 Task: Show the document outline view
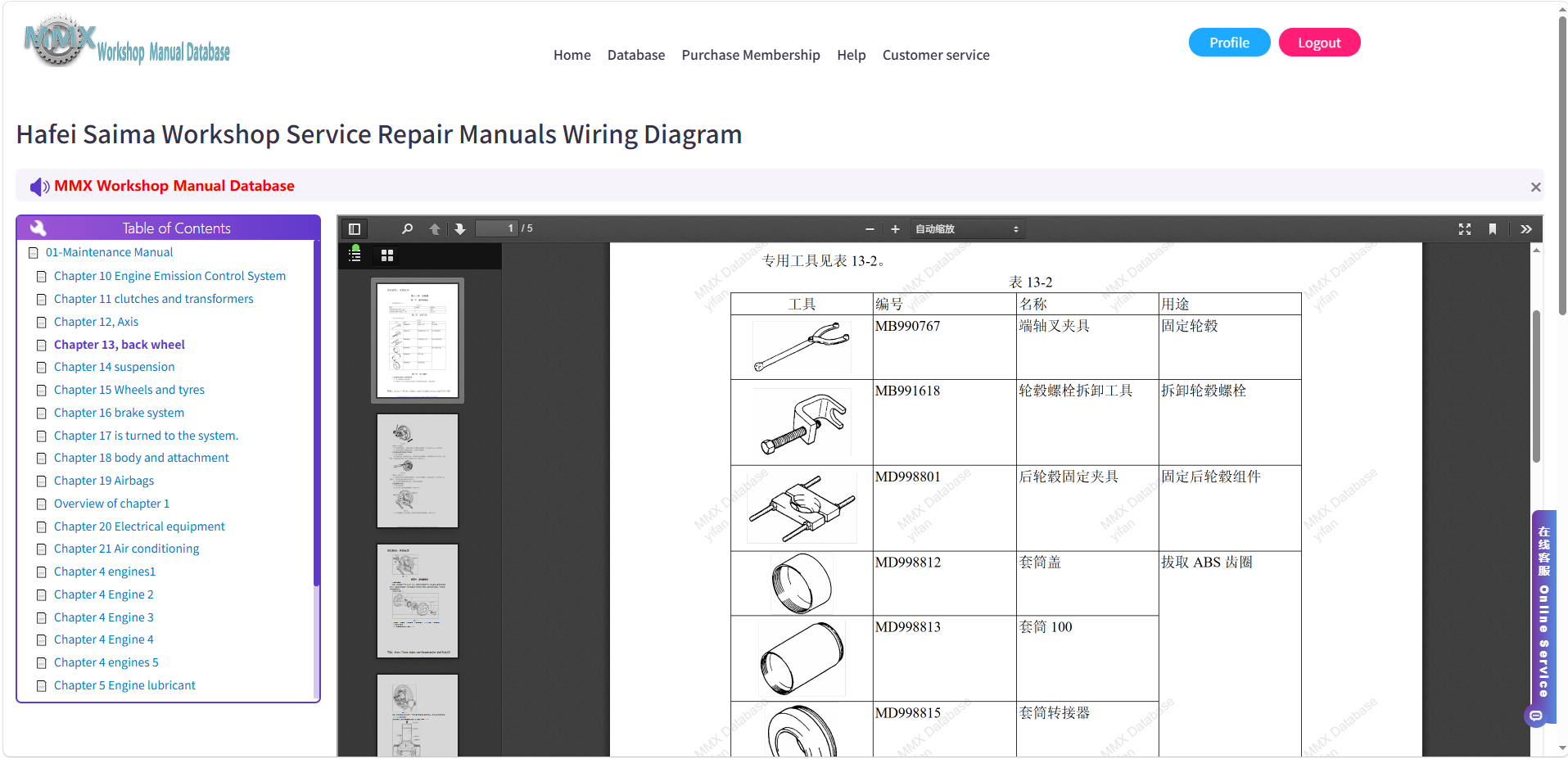coord(355,255)
